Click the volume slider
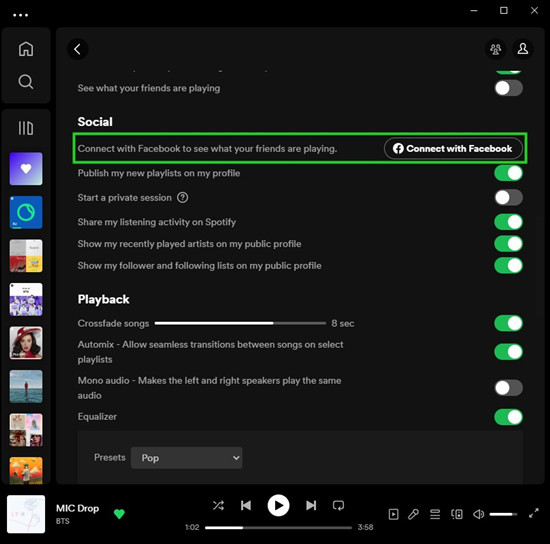 click(503, 514)
